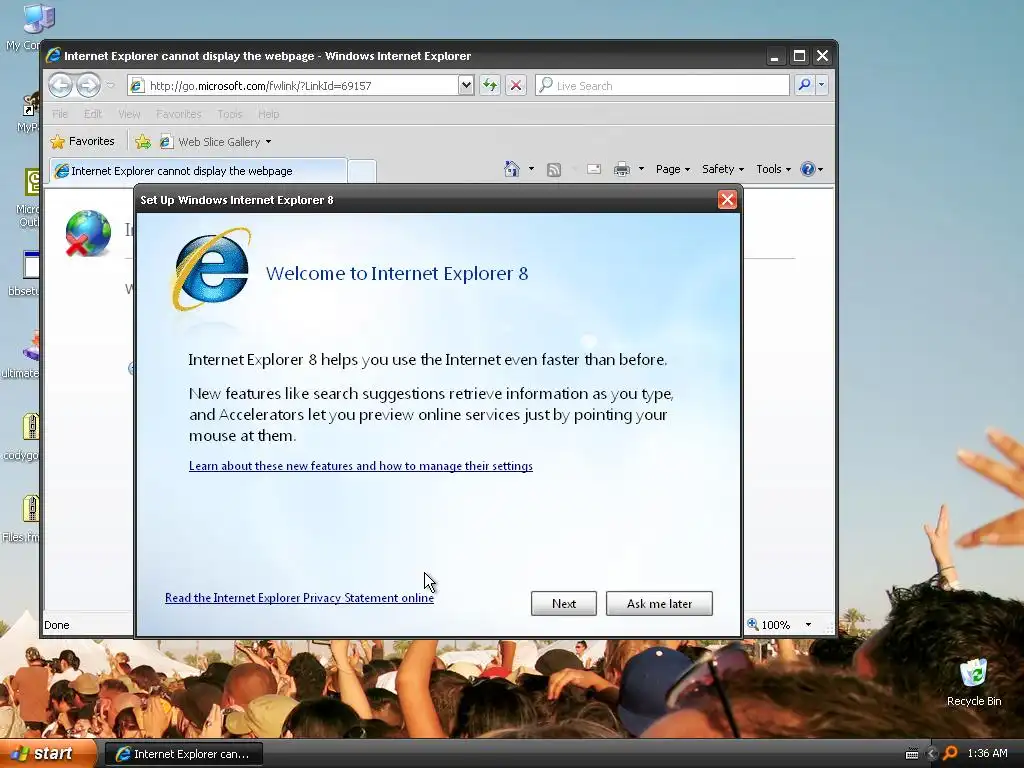This screenshot has width=1024, height=768.
Task: Click the Favorites star button
Action: click(82, 142)
